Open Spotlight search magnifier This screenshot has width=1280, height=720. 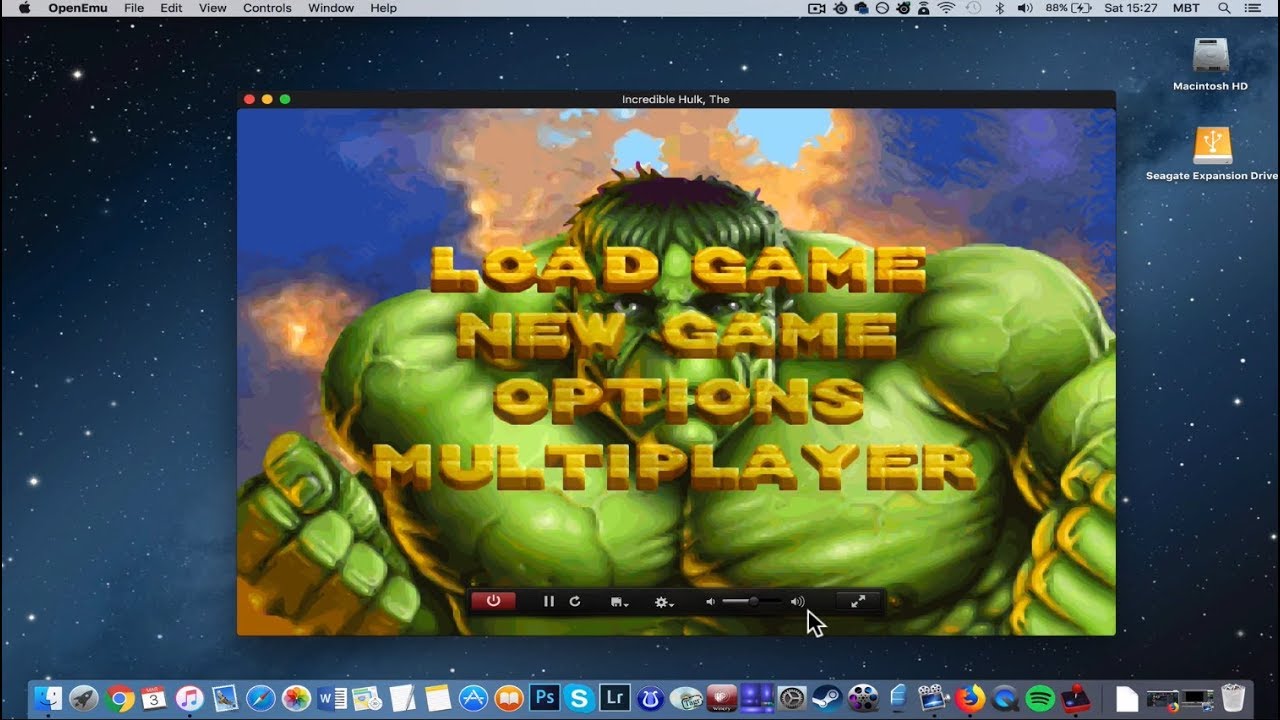(1224, 8)
